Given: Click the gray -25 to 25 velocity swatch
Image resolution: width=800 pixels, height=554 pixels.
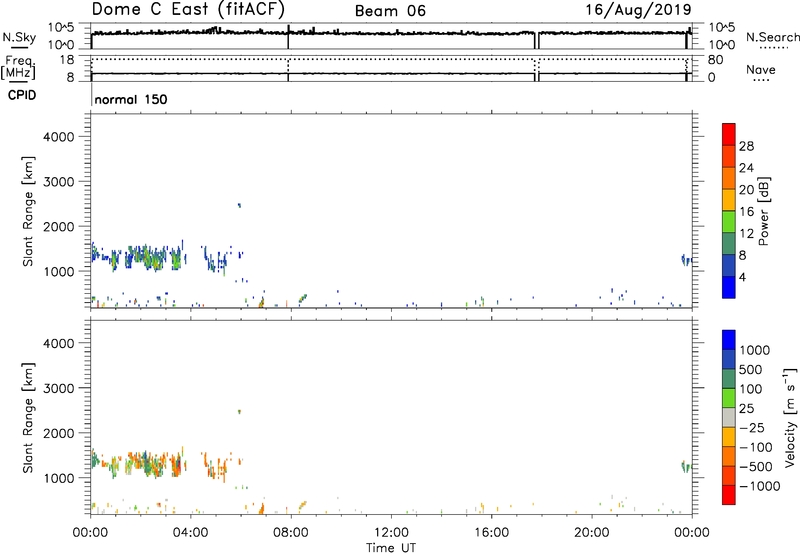Looking at the screenshot, I should 729,418.
